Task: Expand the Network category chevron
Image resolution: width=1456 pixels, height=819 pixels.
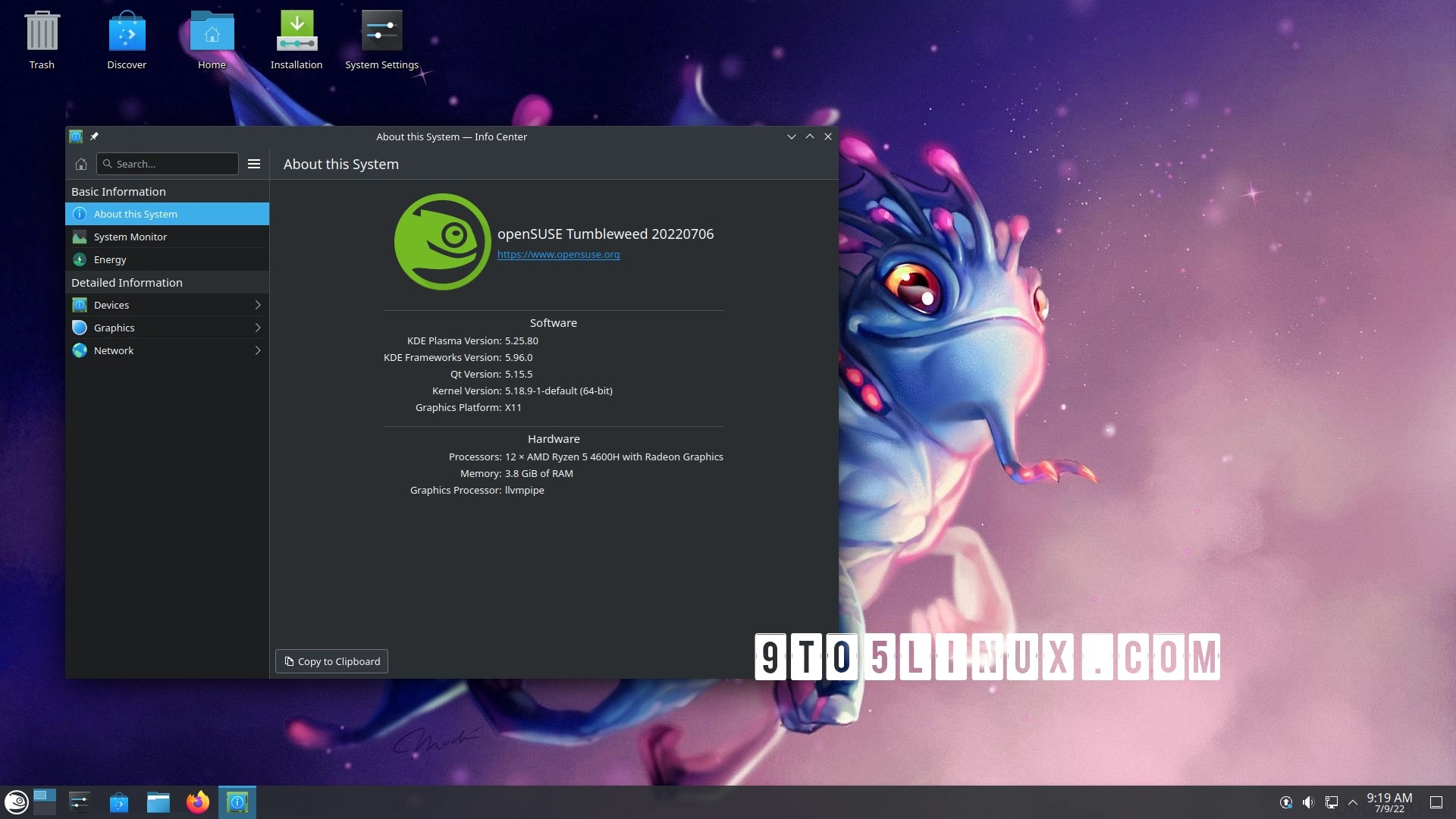Action: (258, 350)
